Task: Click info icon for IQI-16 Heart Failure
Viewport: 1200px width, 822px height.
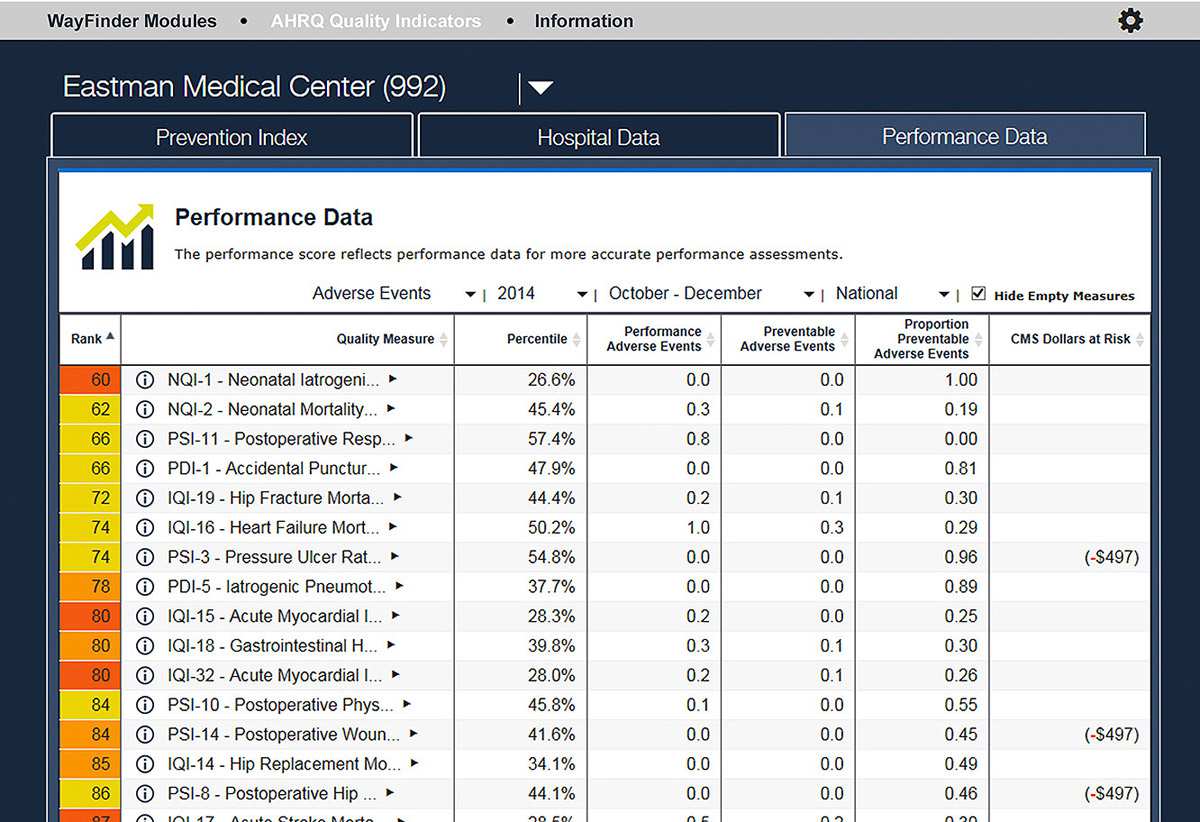Action: pyautogui.click(x=145, y=527)
